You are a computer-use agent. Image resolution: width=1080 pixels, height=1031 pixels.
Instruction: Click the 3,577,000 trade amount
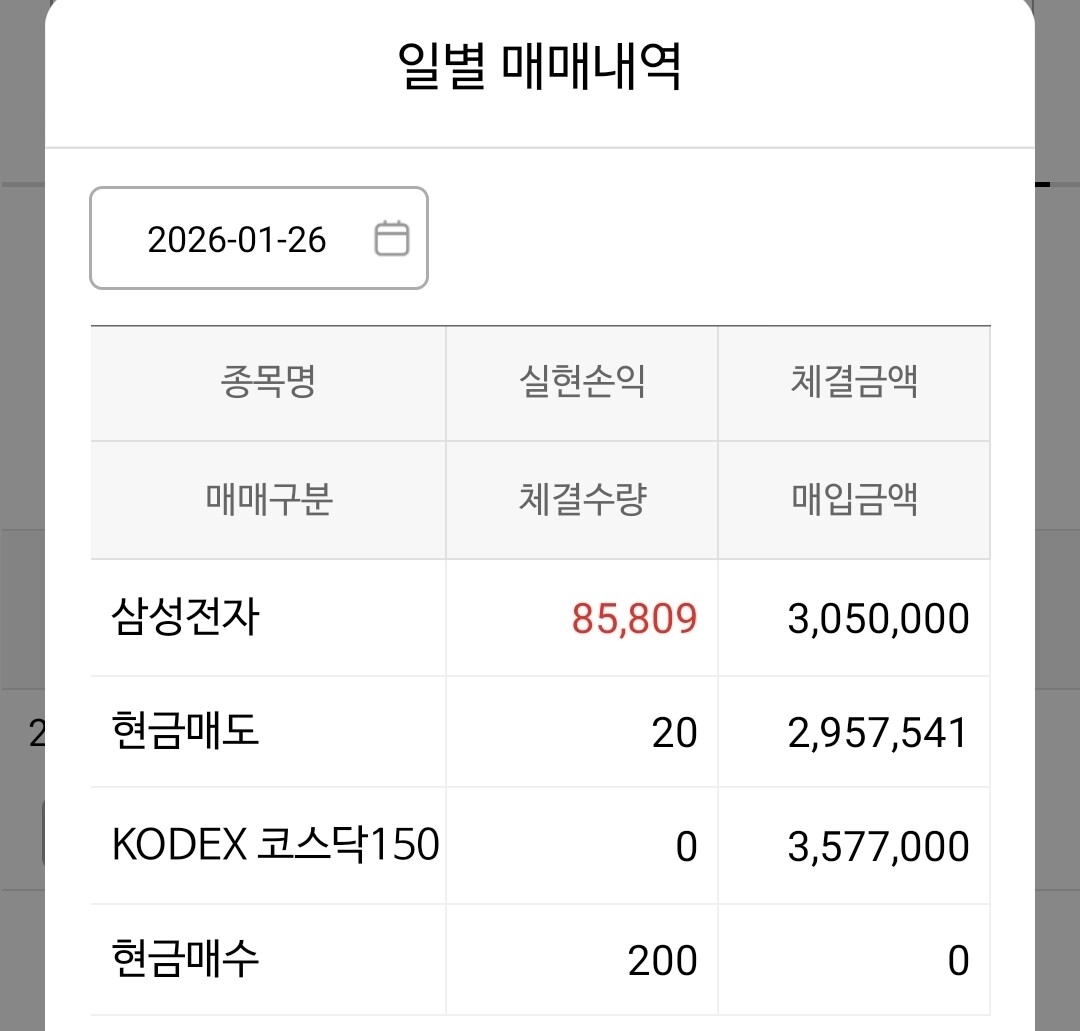(x=878, y=847)
